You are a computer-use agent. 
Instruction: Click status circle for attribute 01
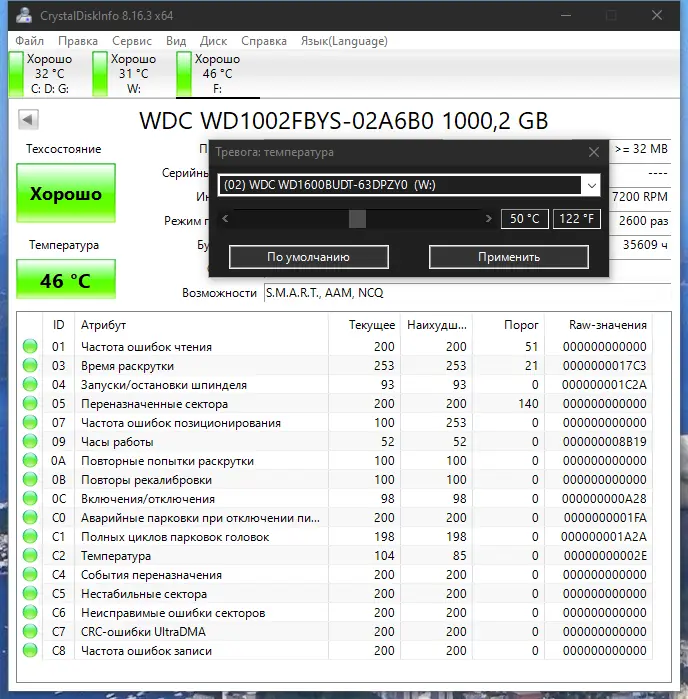point(30,346)
